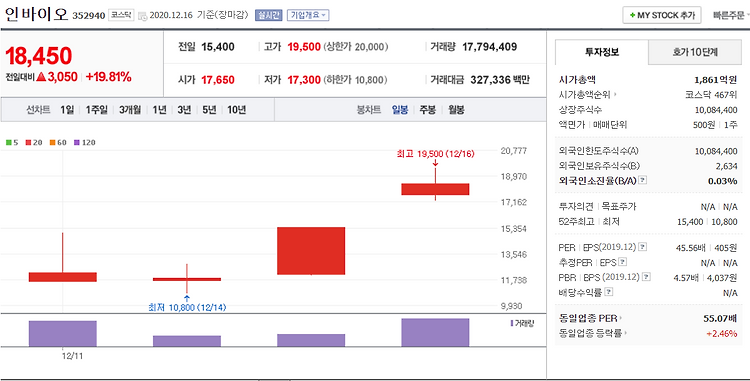Click the orange 60-day moving average legend marker

point(53,142)
